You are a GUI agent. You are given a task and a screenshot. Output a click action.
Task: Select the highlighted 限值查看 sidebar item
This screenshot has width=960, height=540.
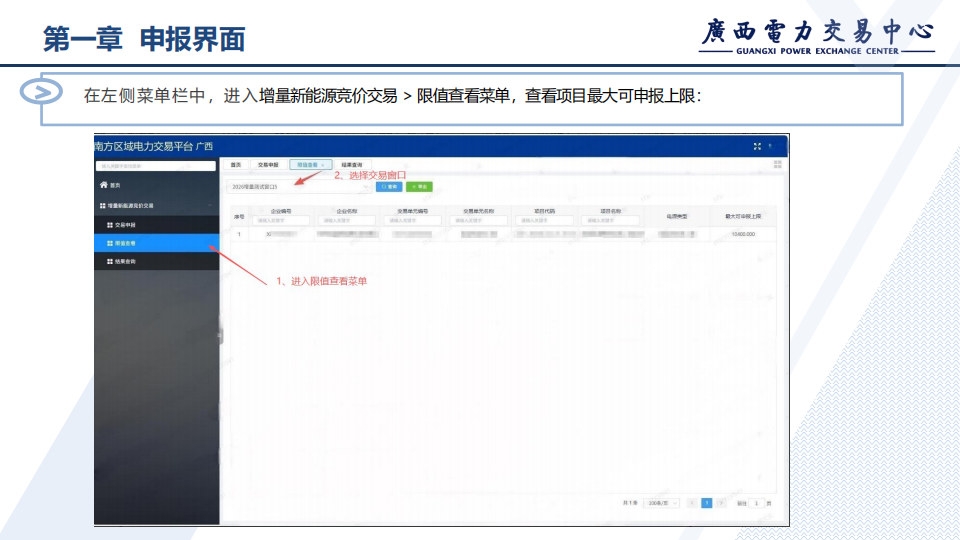(x=157, y=243)
